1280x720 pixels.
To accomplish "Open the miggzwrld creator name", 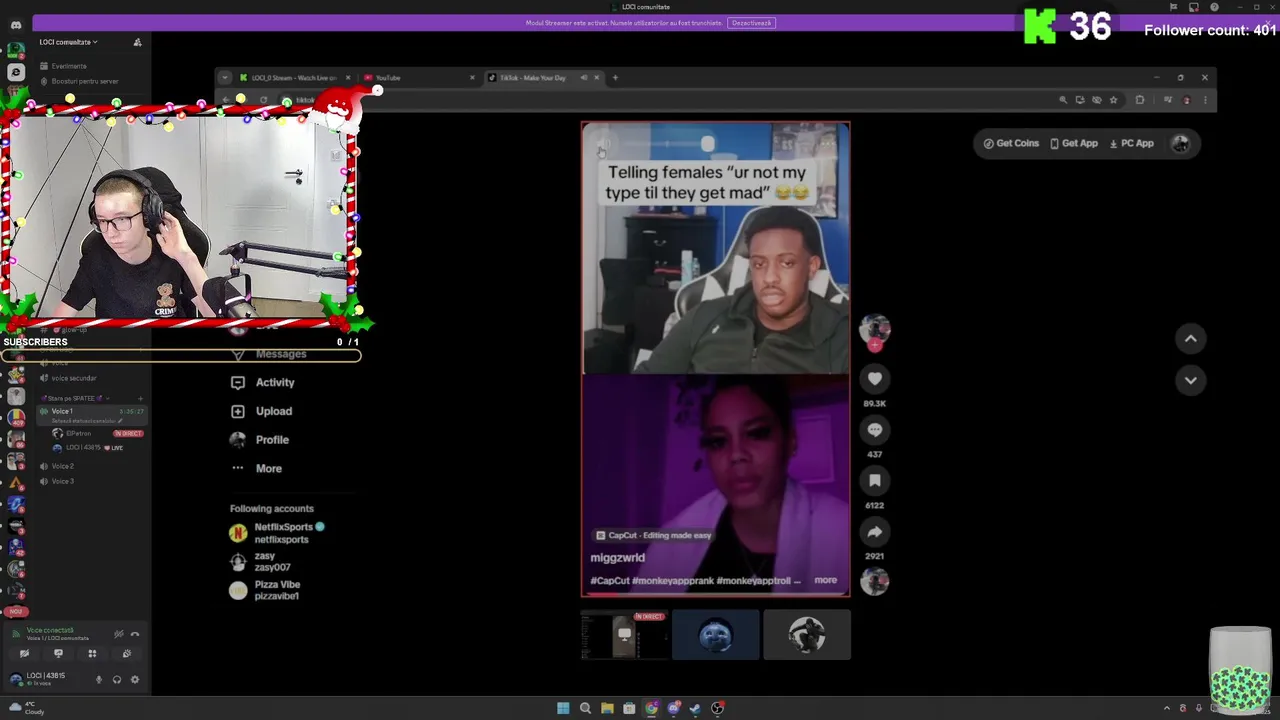I will click(618, 558).
